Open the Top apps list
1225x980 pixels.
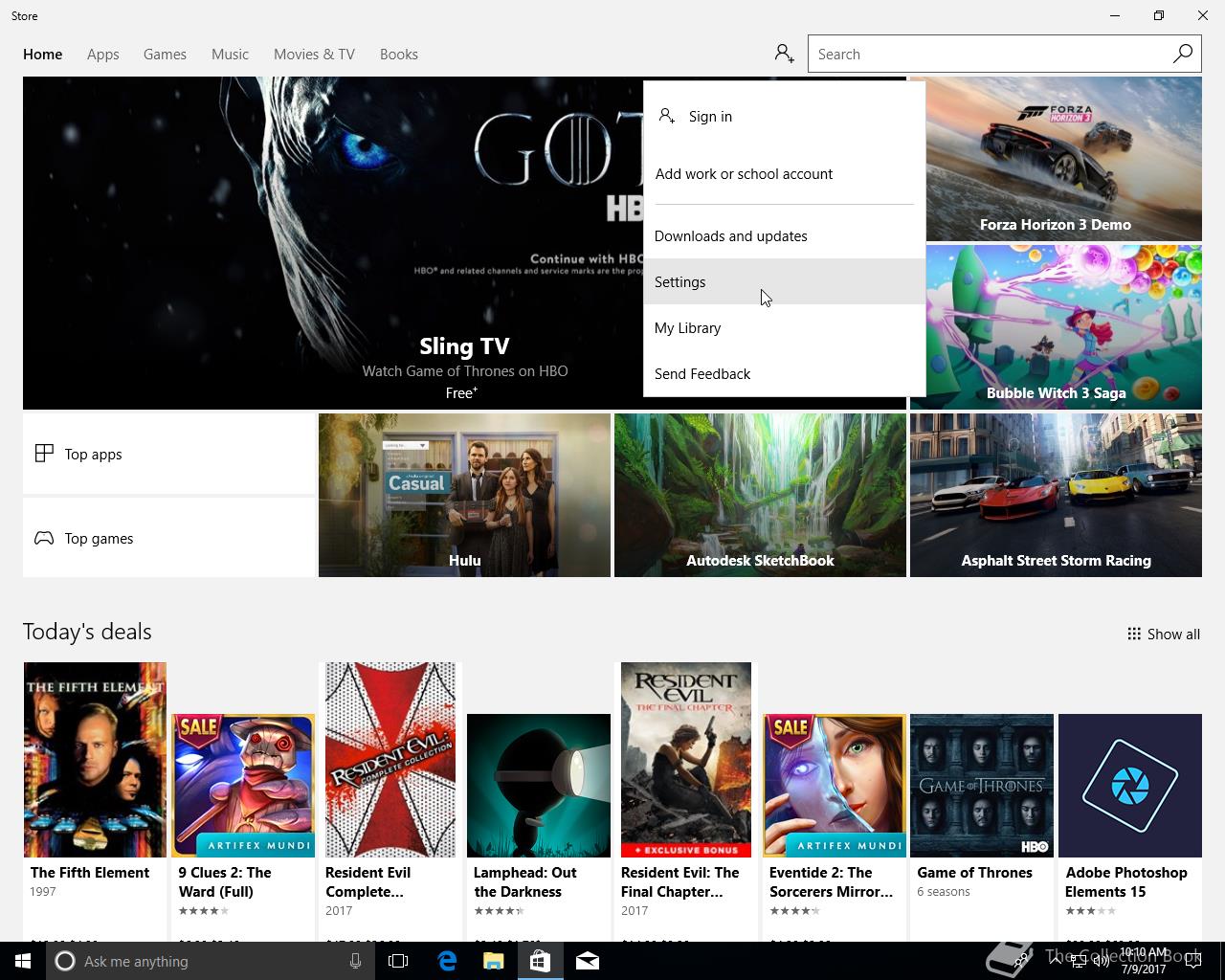(x=168, y=454)
